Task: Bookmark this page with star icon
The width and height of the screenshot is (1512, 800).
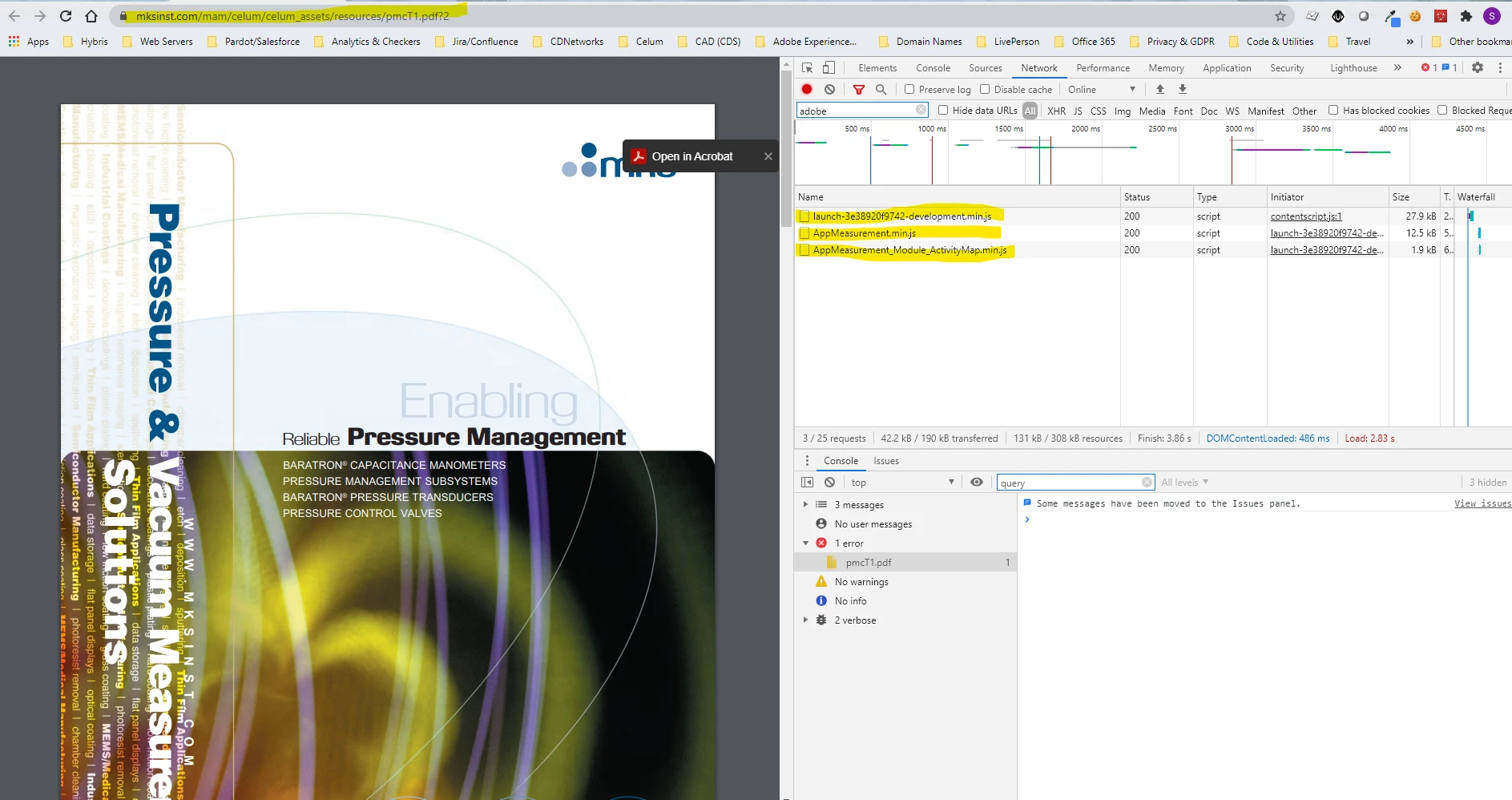Action: tap(1280, 16)
